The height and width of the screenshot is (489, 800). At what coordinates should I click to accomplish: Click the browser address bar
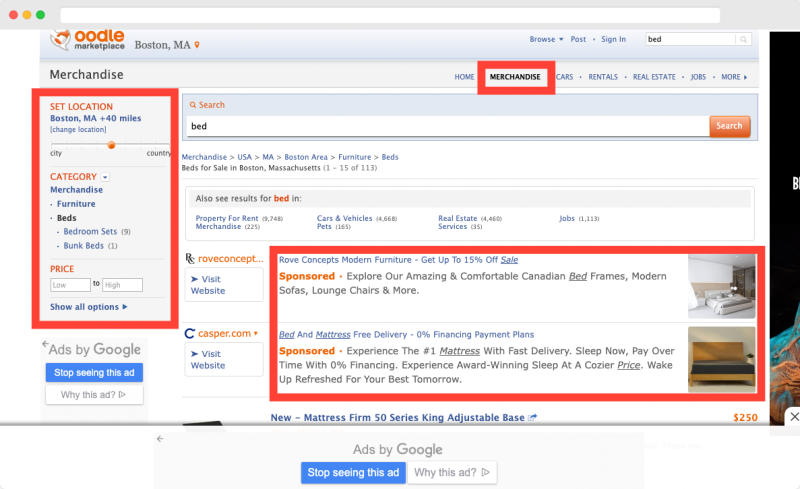[x=390, y=15]
